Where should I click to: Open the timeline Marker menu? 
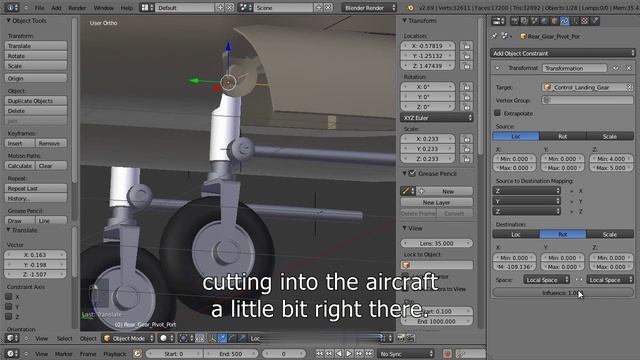click(x=64, y=354)
